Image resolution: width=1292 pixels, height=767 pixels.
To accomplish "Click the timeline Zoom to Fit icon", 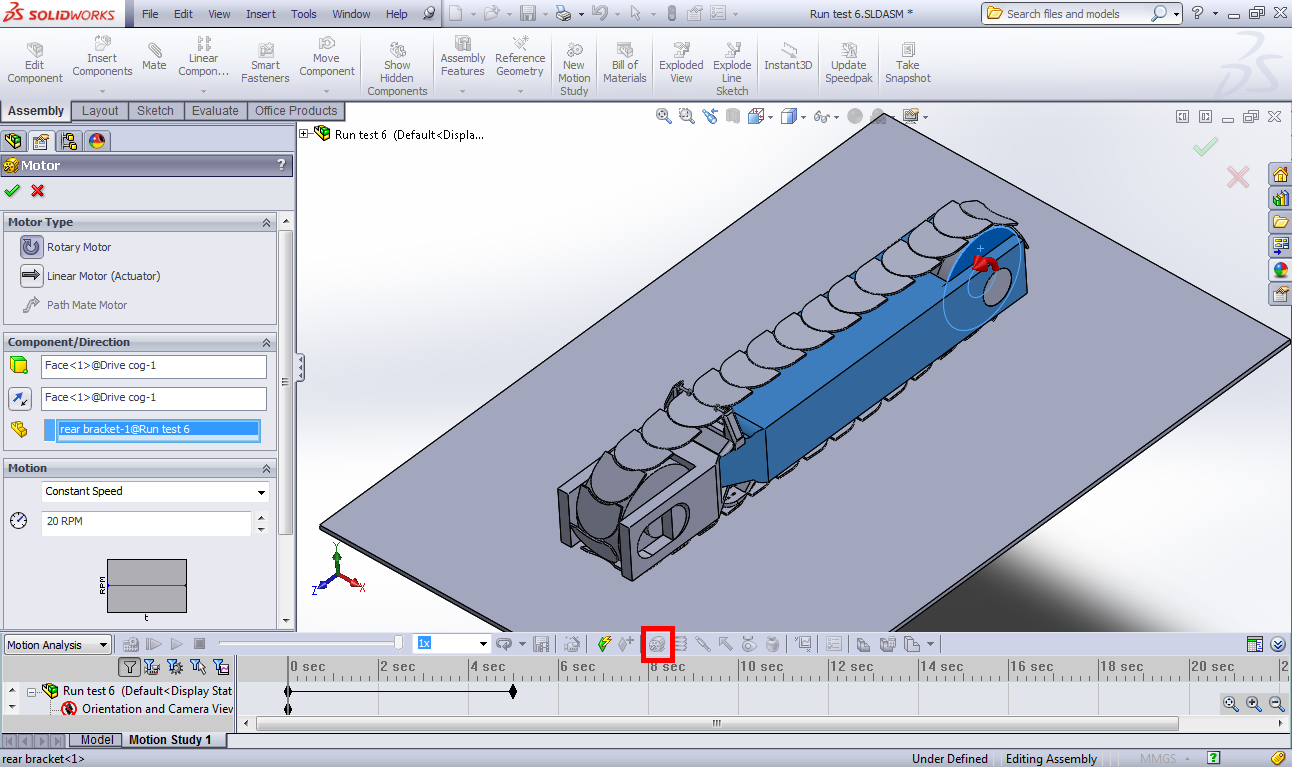I will (x=1231, y=704).
